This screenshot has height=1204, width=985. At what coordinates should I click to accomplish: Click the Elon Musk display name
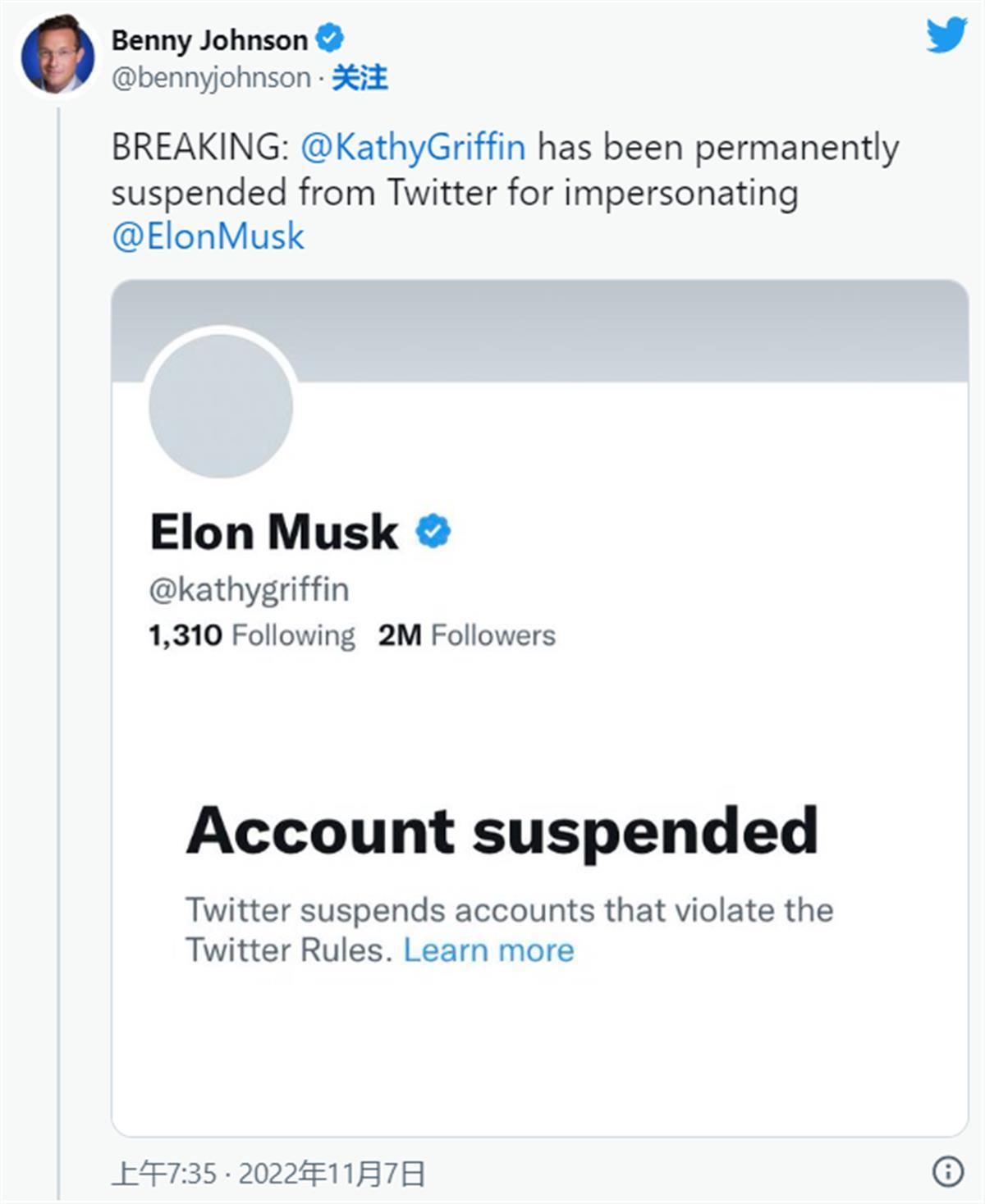click(x=273, y=532)
